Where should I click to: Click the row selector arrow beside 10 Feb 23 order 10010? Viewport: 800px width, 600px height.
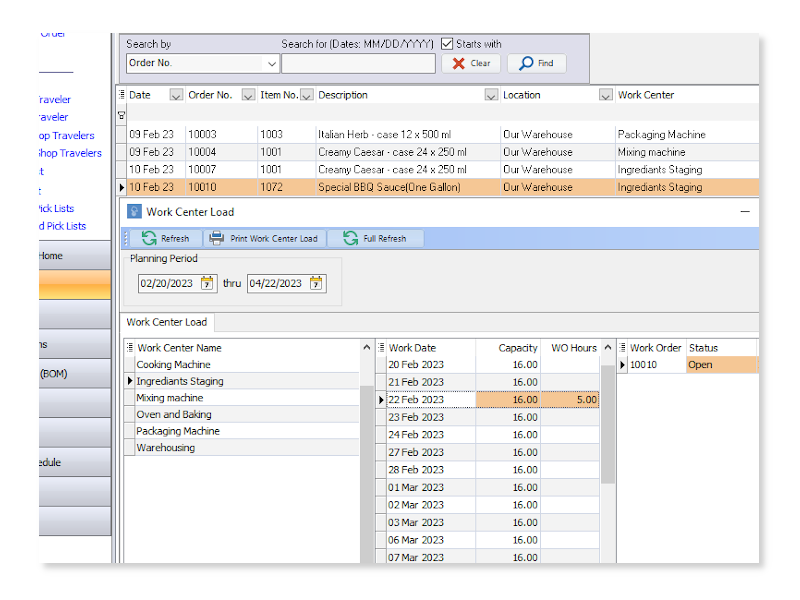(x=124, y=187)
